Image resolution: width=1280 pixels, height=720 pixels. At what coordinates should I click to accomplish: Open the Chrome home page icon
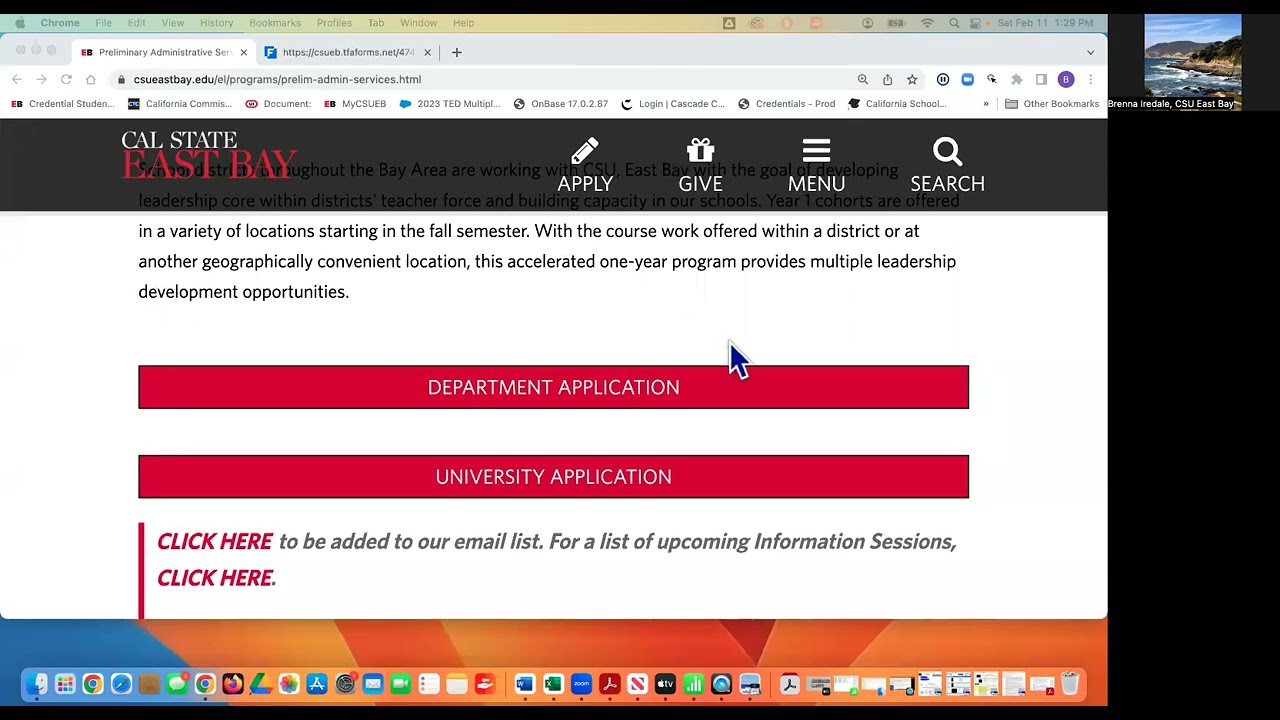(91, 79)
